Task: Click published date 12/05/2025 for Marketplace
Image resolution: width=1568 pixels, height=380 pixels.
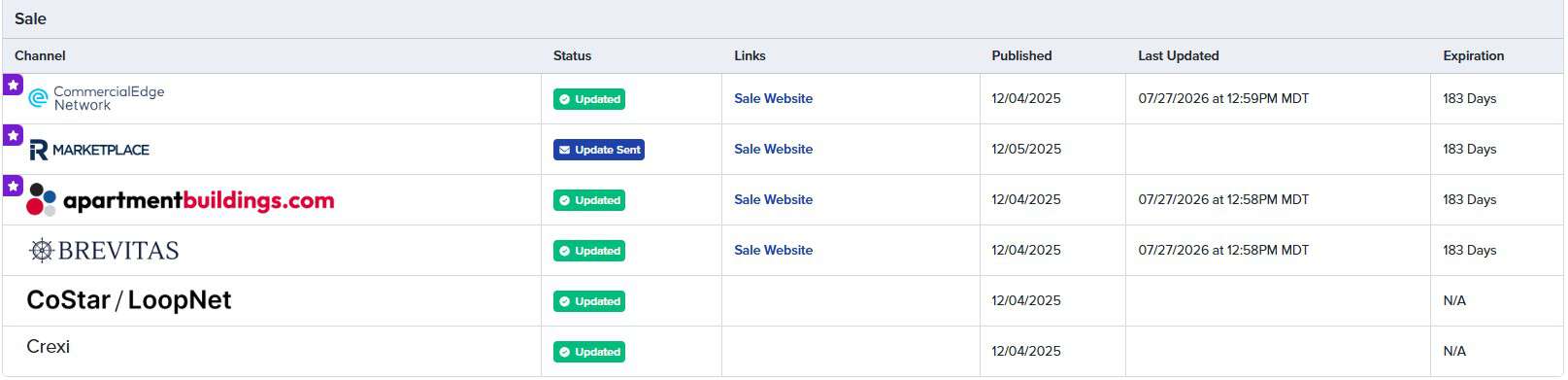Action: pyautogui.click(x=1026, y=149)
